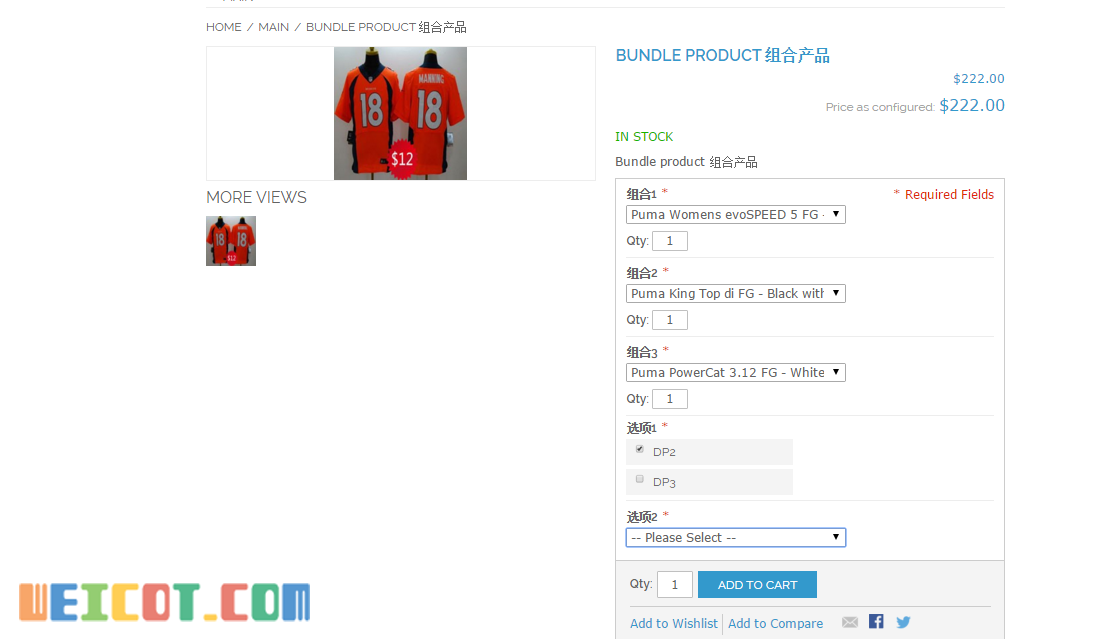Click the cart Qty field beside Add to Cart
Screen dimensions: 1119x639
point(674,585)
